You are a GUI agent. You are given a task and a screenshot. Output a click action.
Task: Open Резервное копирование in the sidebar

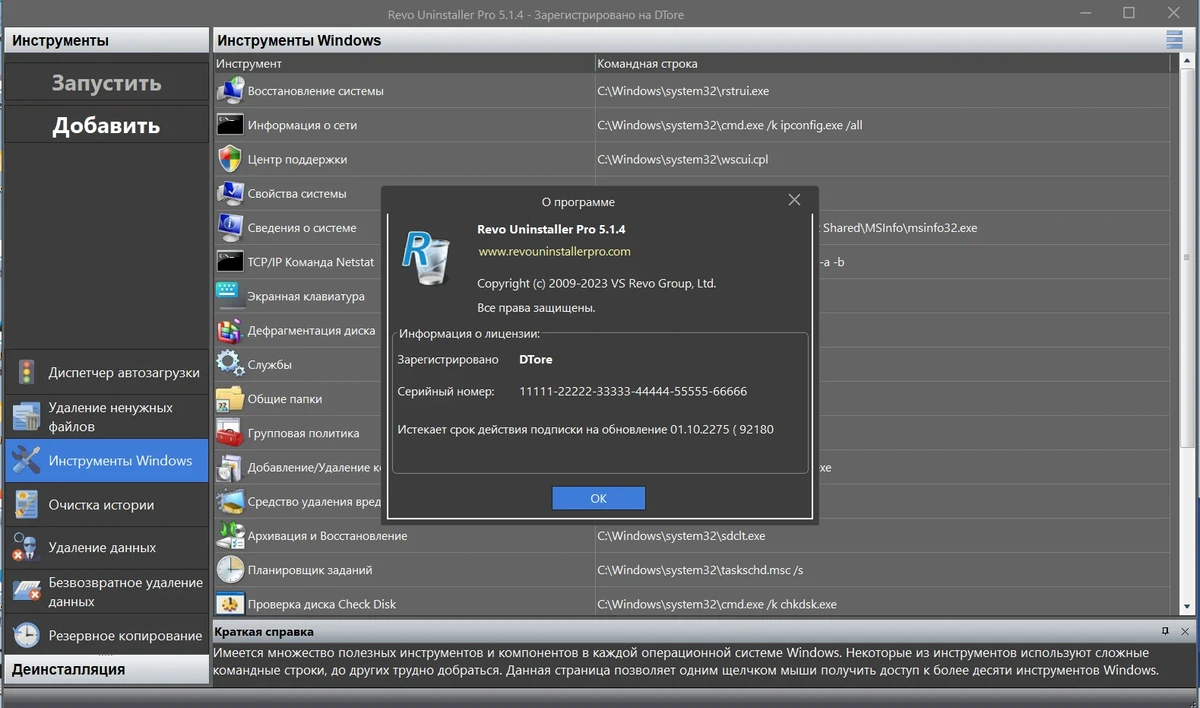pos(107,635)
